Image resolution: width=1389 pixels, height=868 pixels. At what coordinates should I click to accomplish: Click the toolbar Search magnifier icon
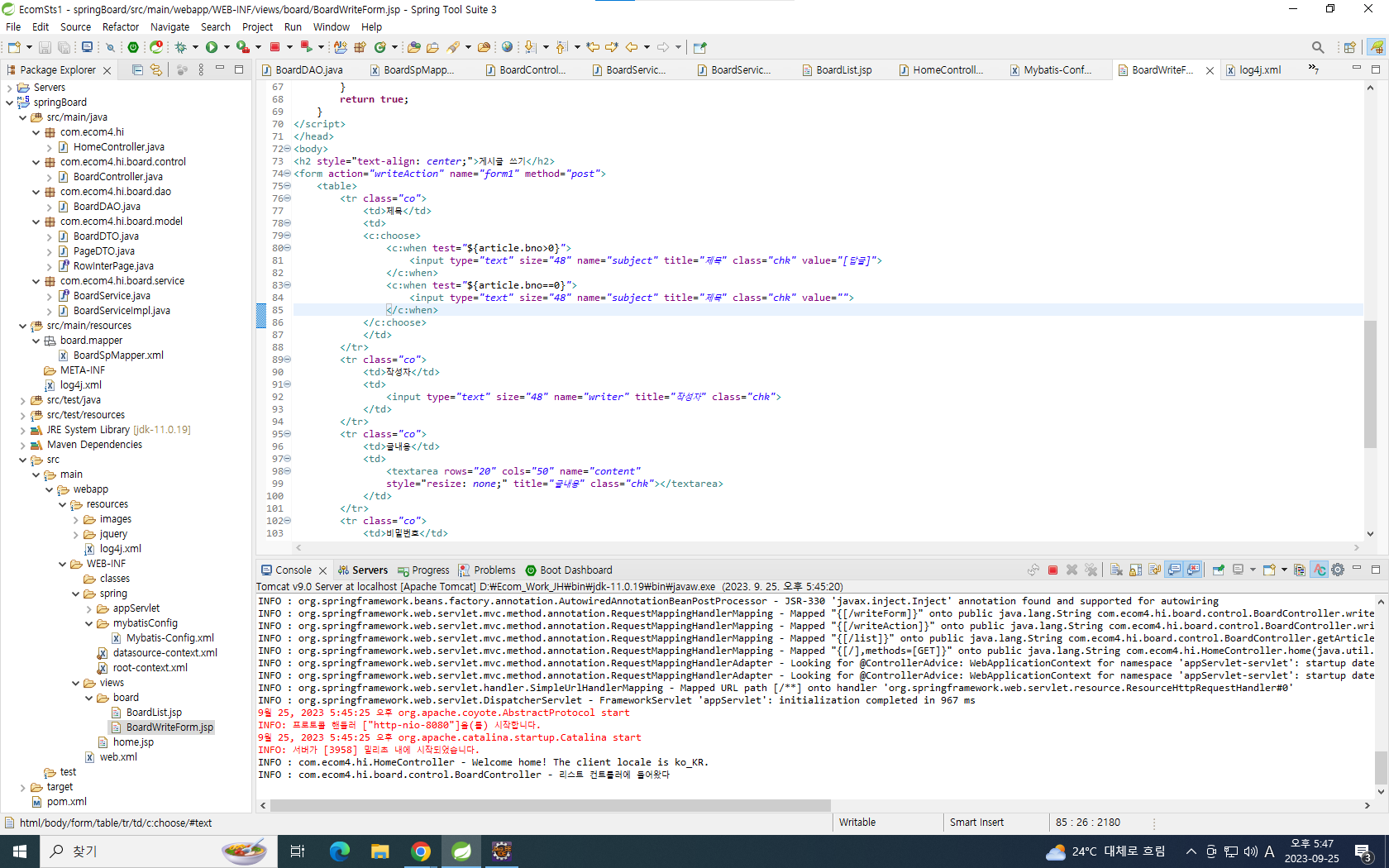click(1318, 47)
